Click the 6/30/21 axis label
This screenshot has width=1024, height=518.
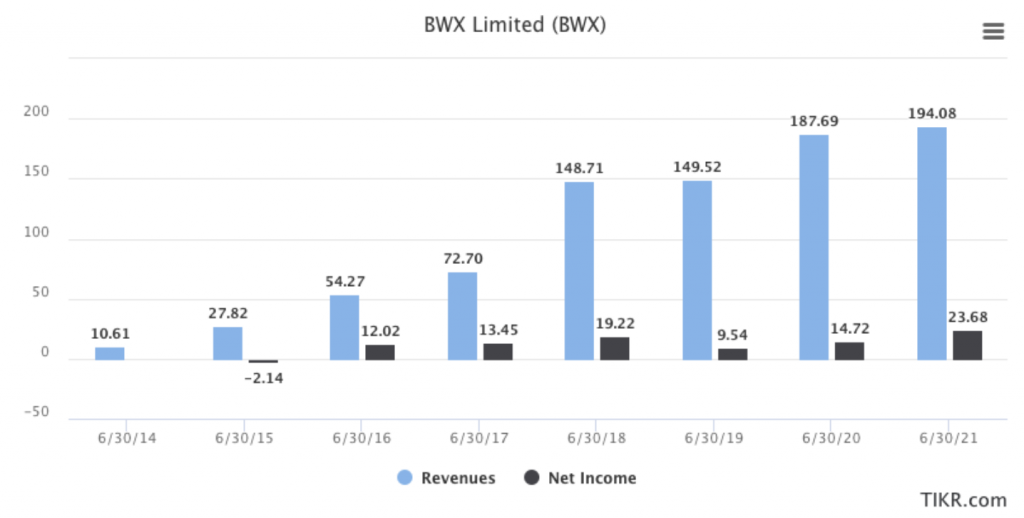(949, 438)
